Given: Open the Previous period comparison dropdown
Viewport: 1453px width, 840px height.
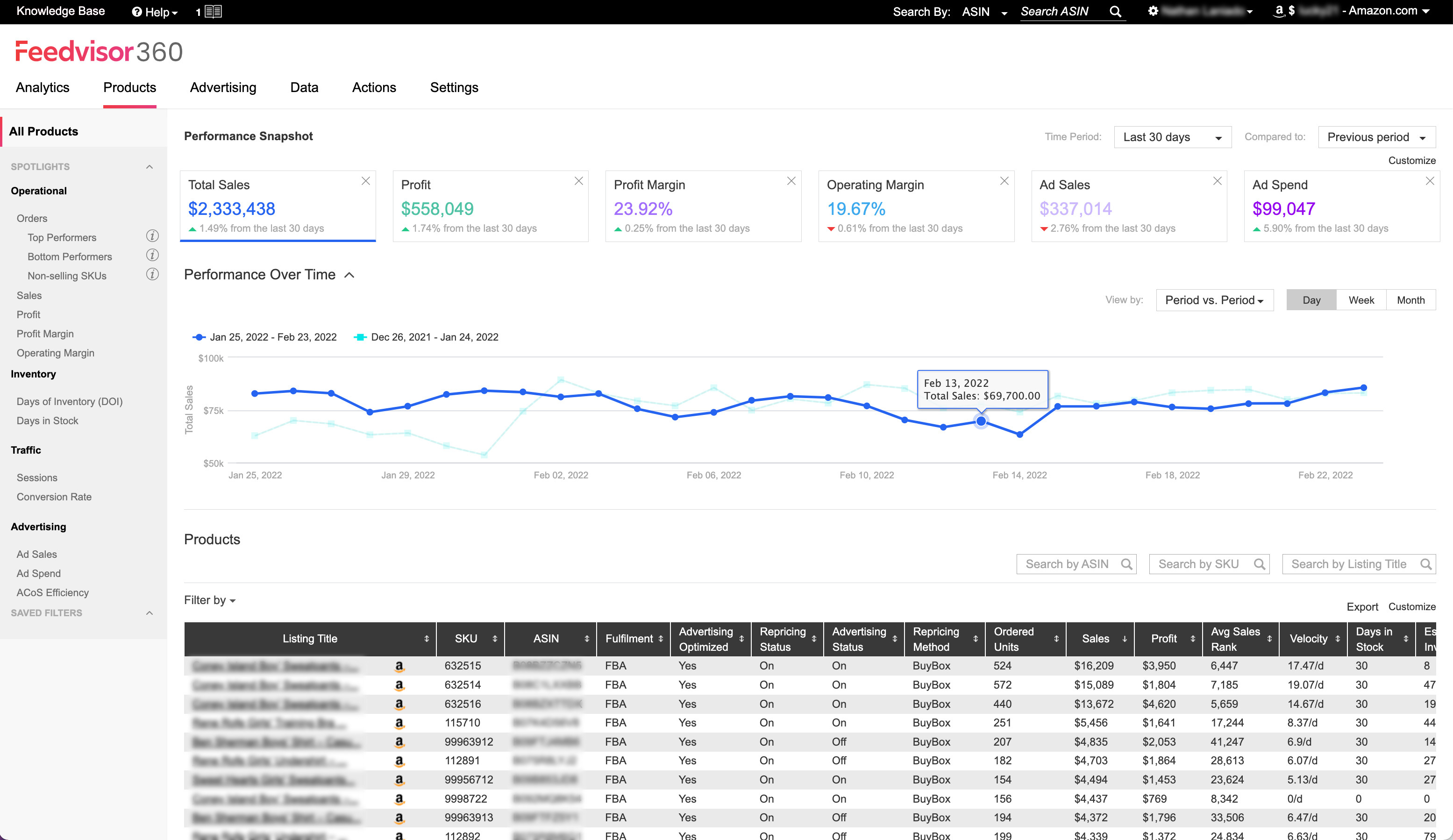Looking at the screenshot, I should 1376,137.
